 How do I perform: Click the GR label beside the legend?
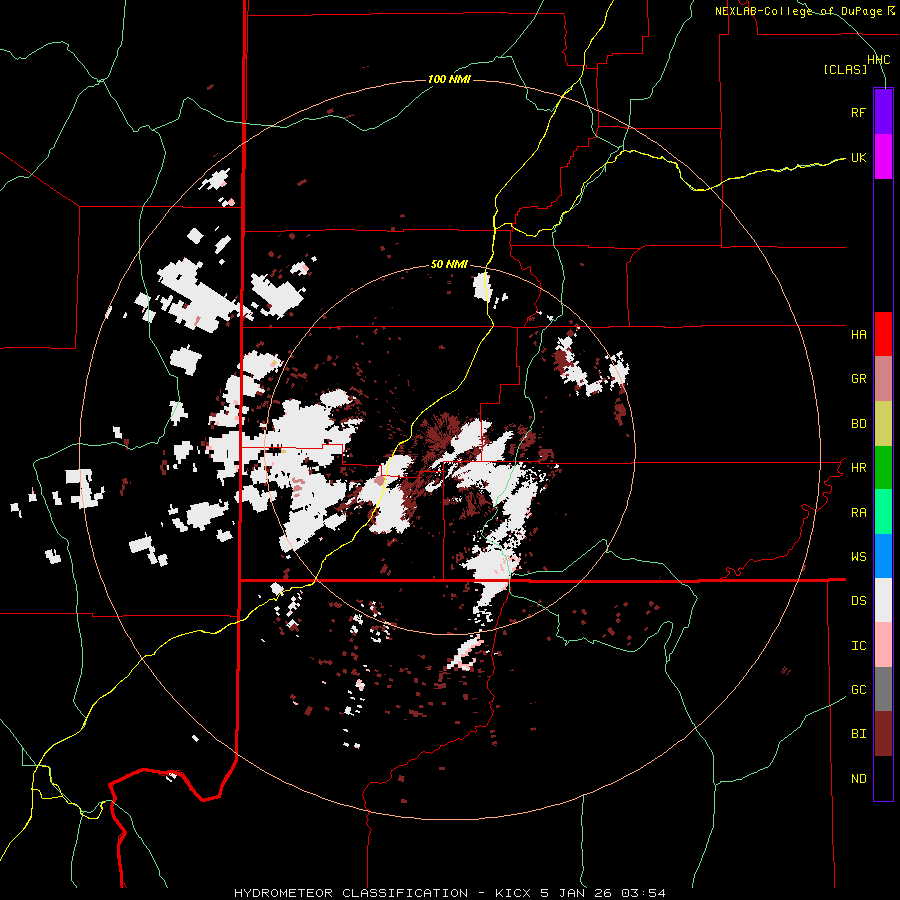[x=858, y=379]
